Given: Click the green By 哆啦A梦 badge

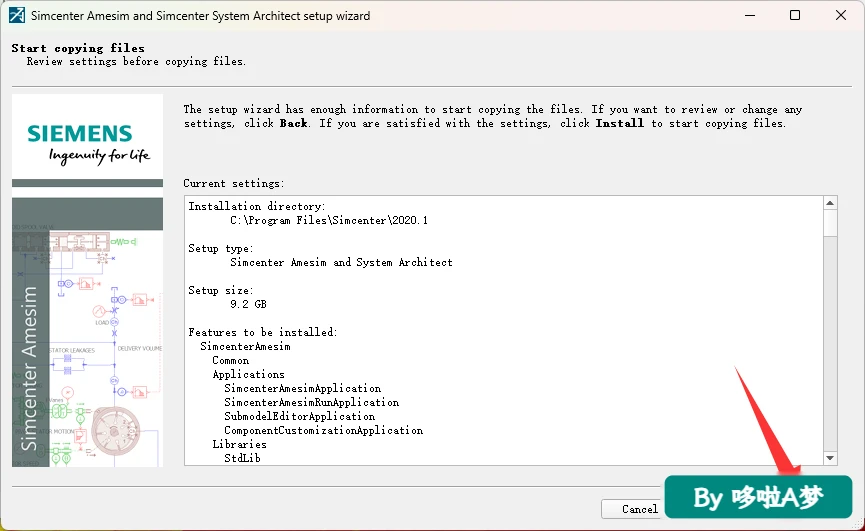Looking at the screenshot, I should click(758, 497).
